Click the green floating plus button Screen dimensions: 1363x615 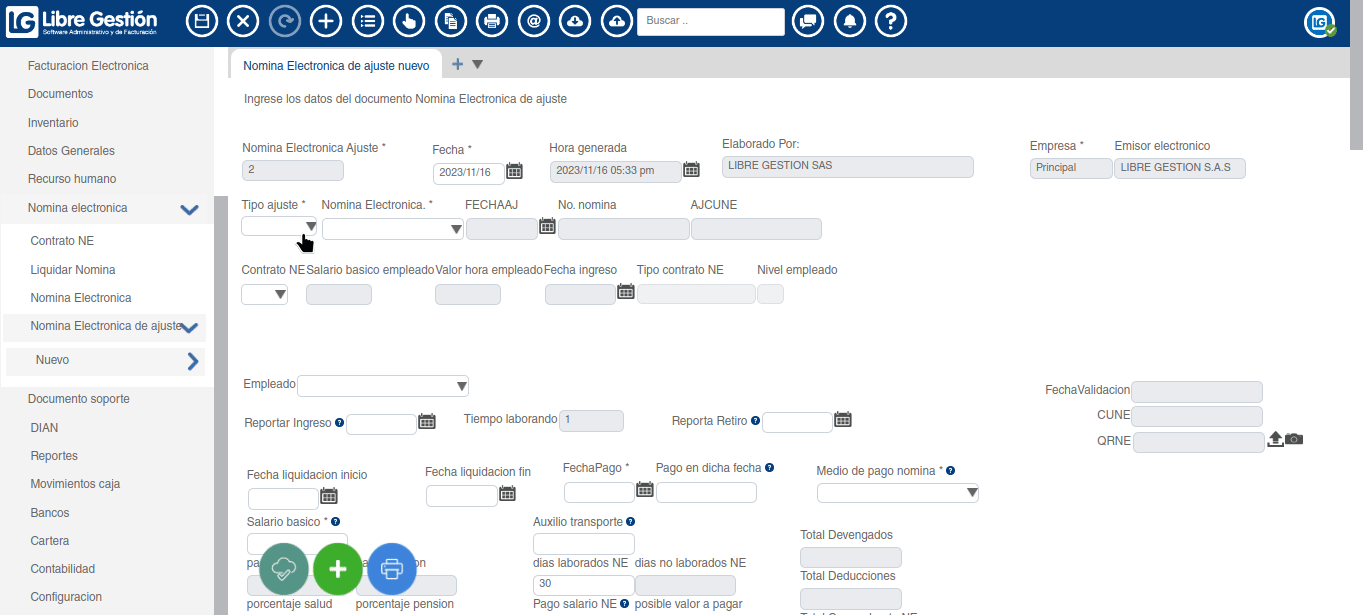point(337,569)
